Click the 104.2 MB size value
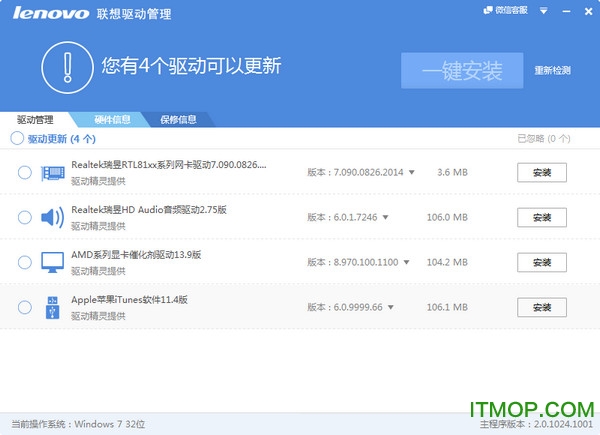Image resolution: width=600 pixels, height=435 pixels. 447,262
